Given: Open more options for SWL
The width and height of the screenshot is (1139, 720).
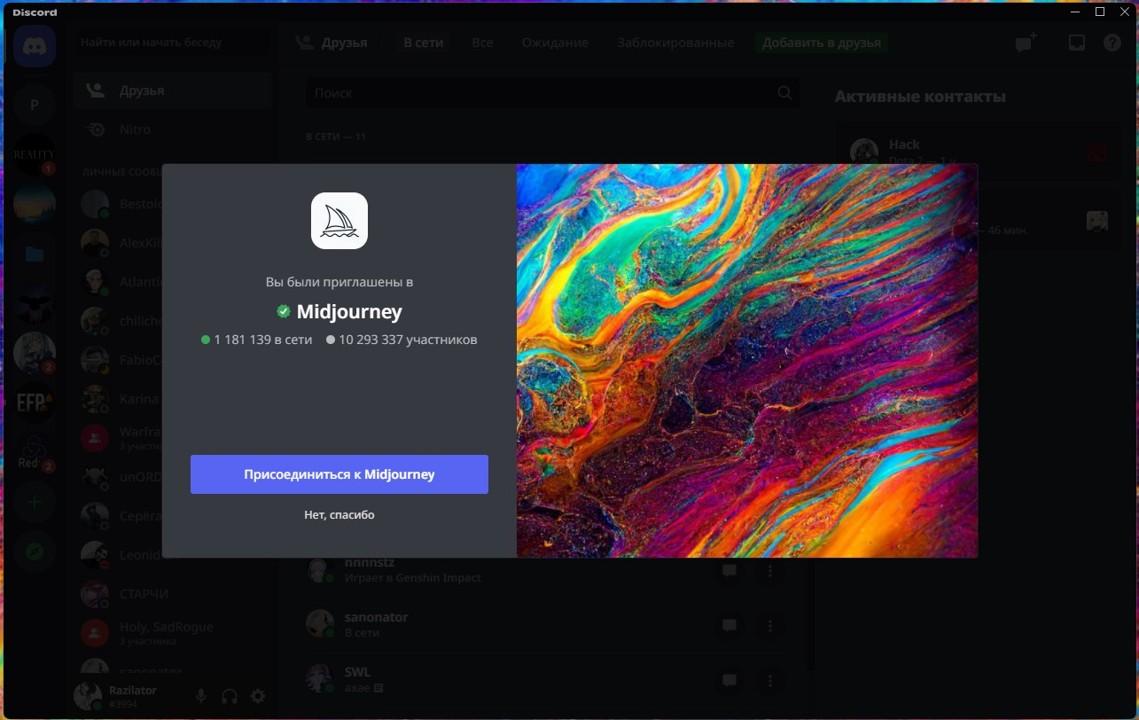Looking at the screenshot, I should [x=770, y=680].
